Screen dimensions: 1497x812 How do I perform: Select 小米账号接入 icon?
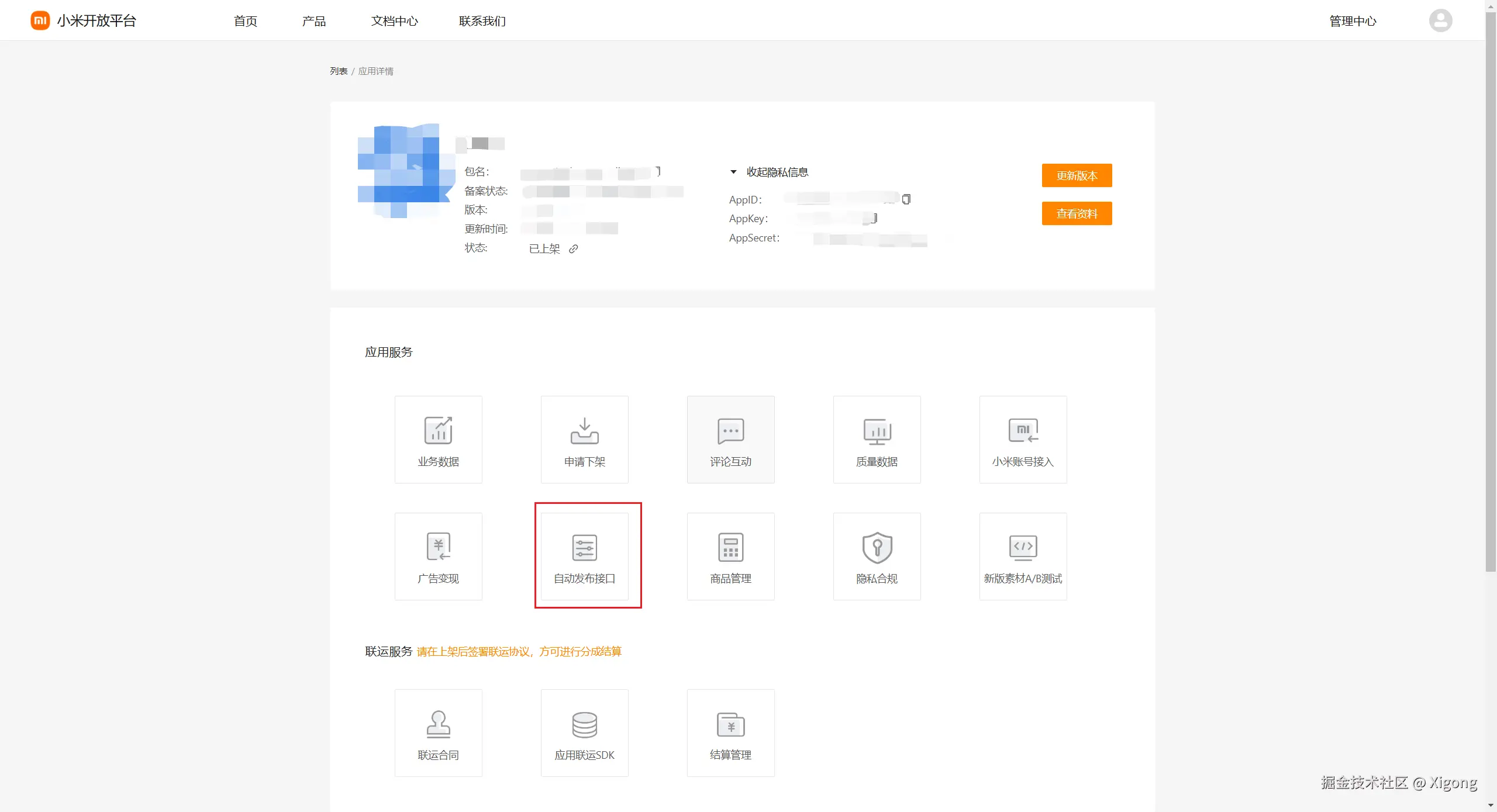pos(1023,431)
